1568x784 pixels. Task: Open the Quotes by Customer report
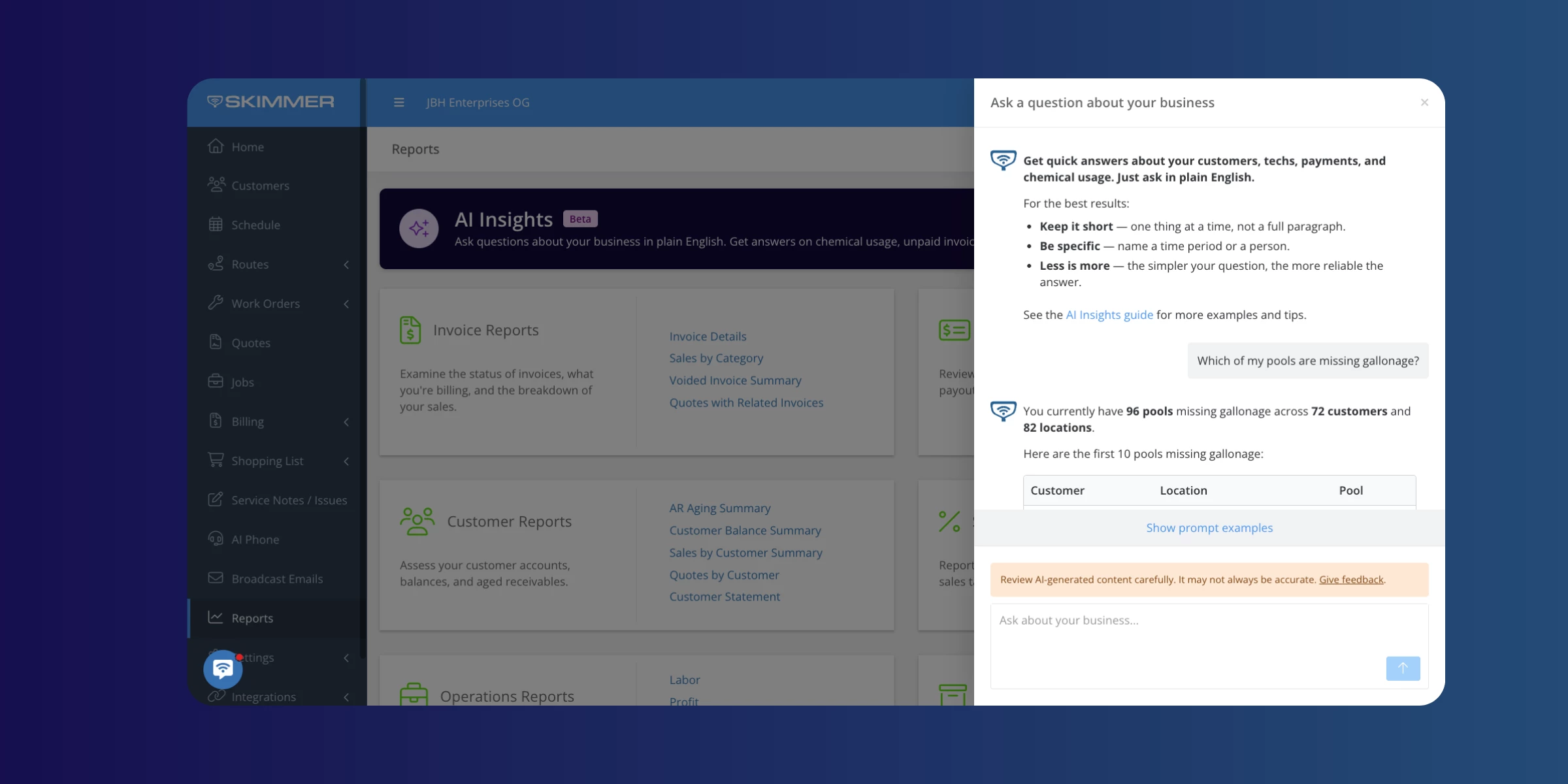point(724,575)
